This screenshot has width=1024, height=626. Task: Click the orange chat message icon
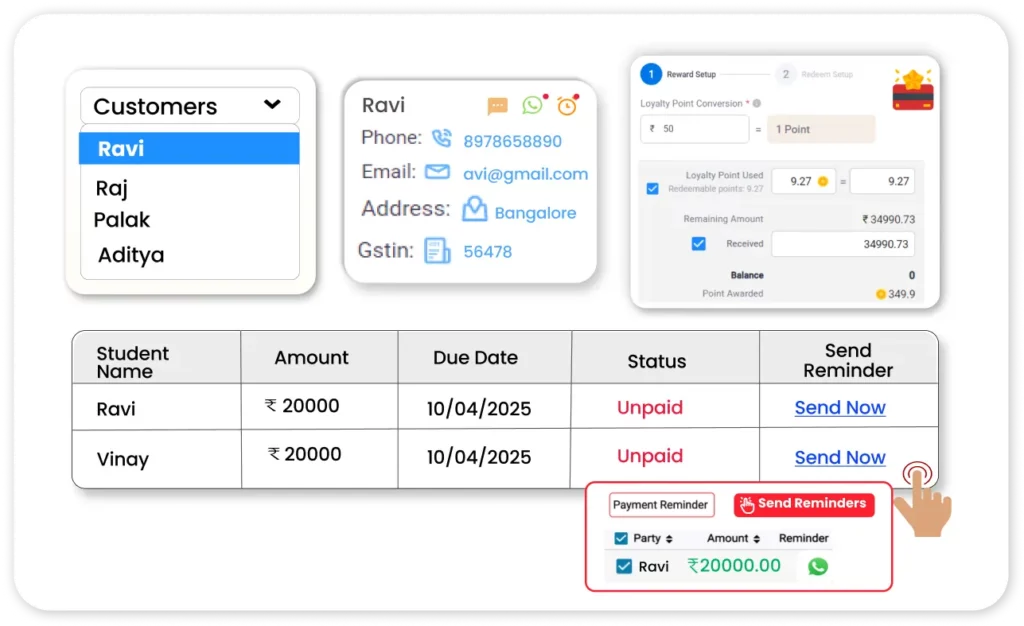coord(497,106)
